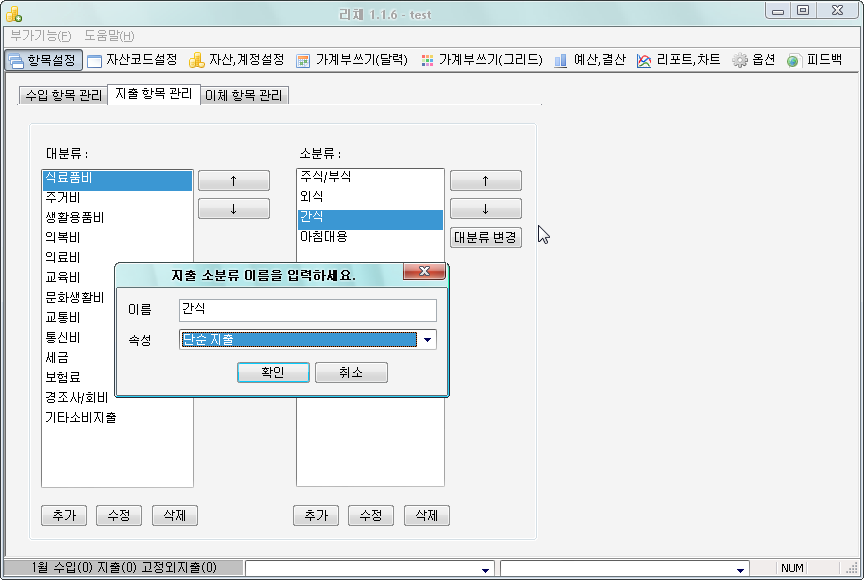Image resolution: width=864 pixels, height=580 pixels.
Task: Expand the first status bar combo box
Action: [x=486, y=569]
